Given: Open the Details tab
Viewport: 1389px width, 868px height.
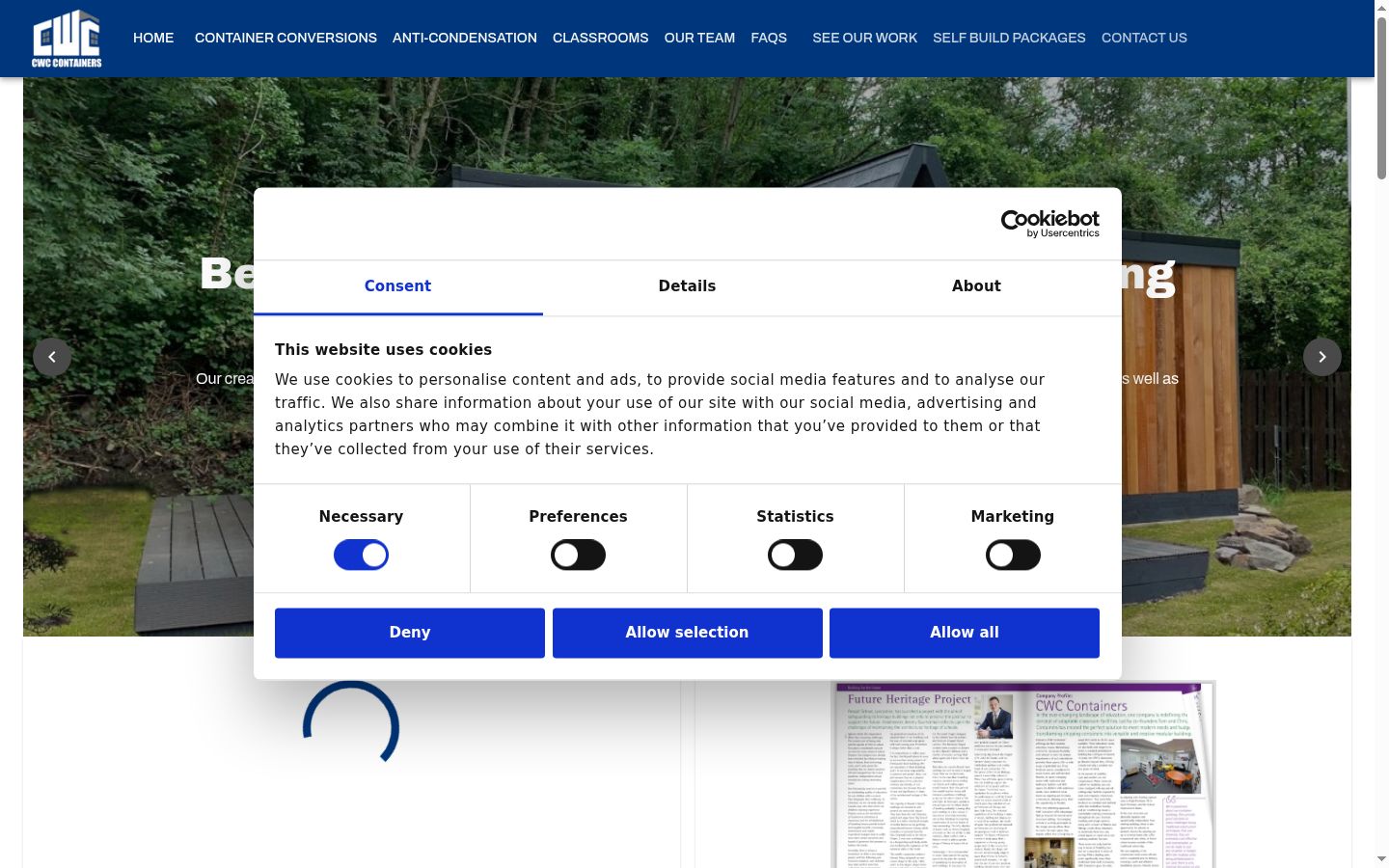Looking at the screenshot, I should tap(687, 286).
